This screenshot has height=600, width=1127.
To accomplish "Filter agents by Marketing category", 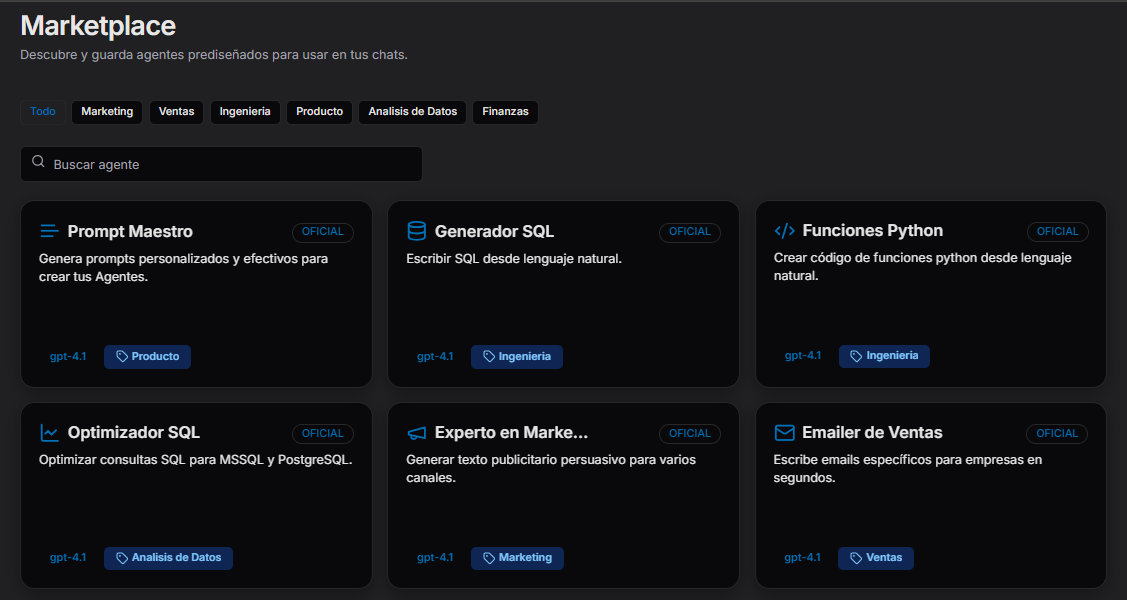I will (x=107, y=112).
